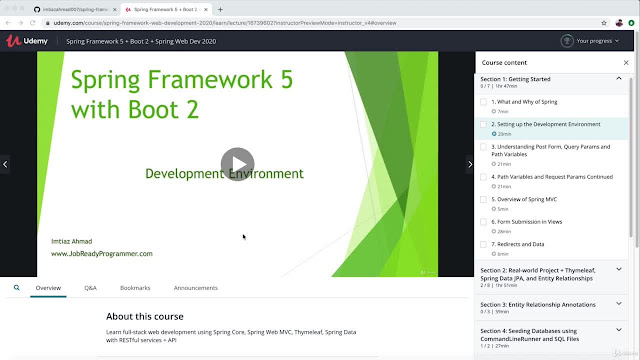The height and width of the screenshot is (360, 640).
Task: Bookmark this page with star icon
Action: 604,23
